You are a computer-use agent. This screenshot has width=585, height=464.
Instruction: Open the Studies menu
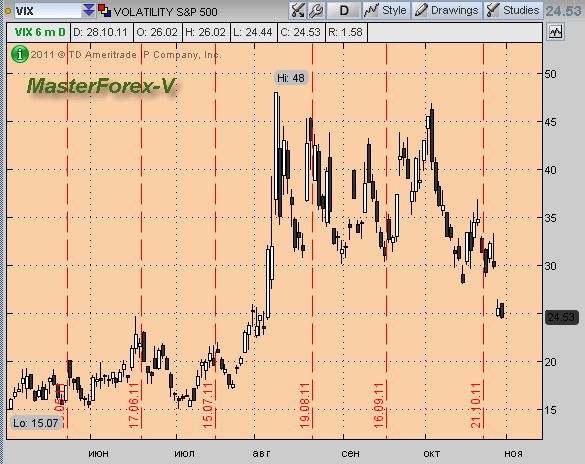click(513, 10)
